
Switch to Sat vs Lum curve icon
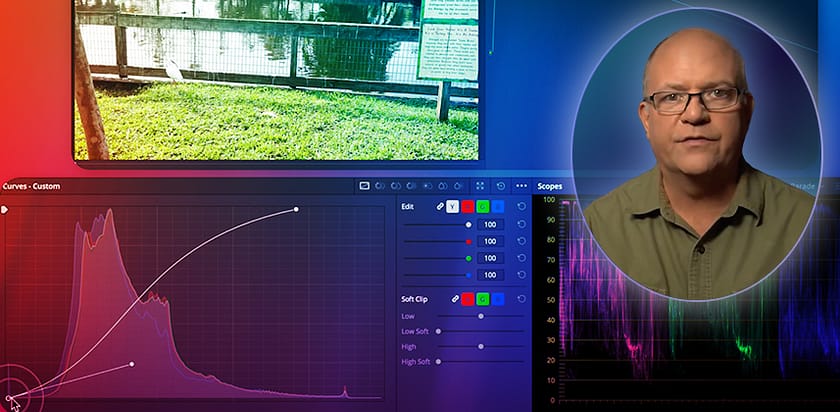click(458, 186)
